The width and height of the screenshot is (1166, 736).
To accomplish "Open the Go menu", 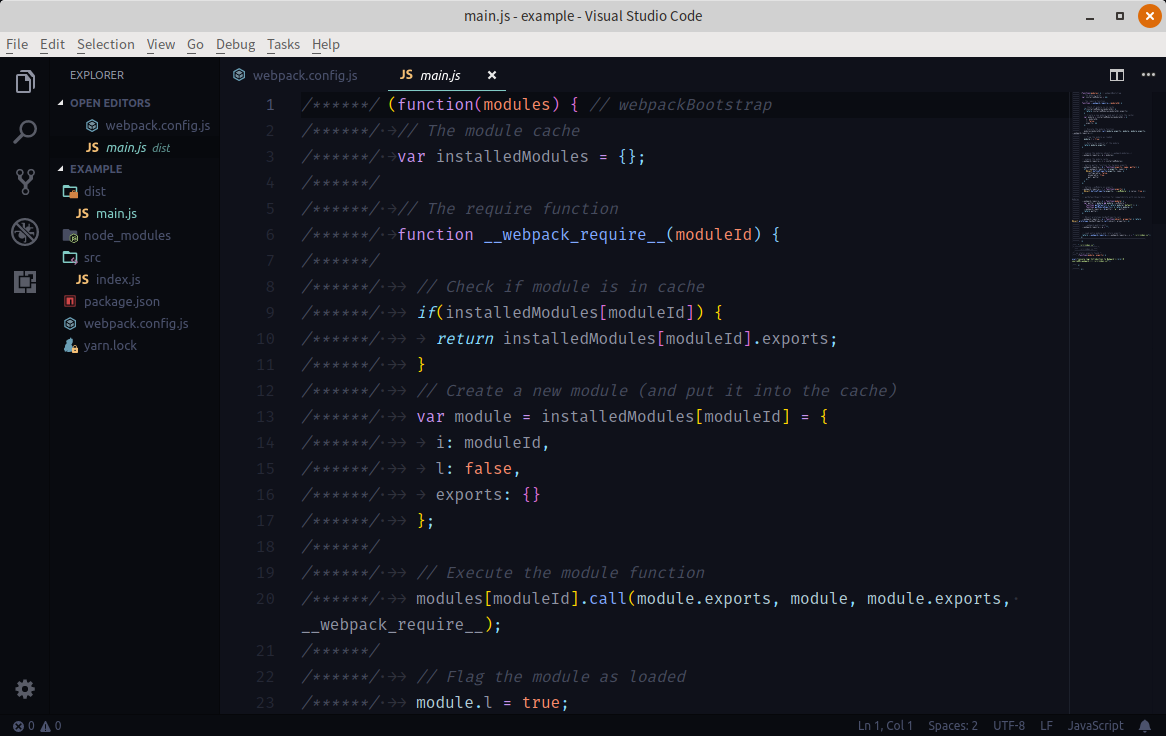I will click(x=196, y=45).
